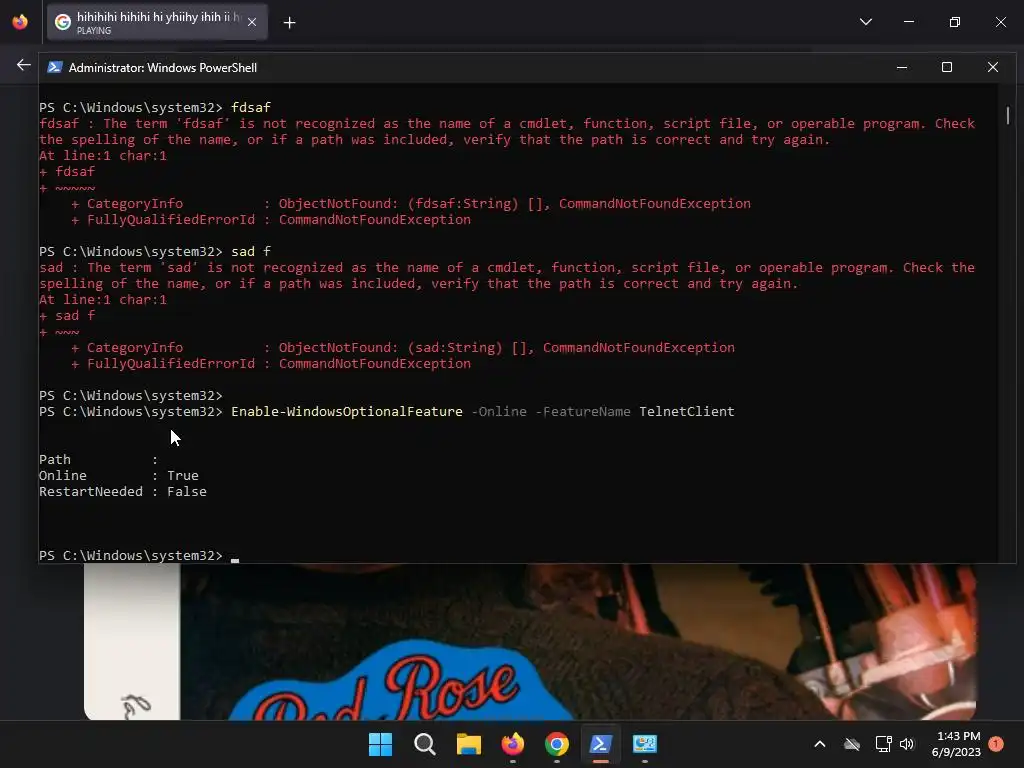Click the OneDrive cloud tray icon
Screen dimensions: 1024x768
pos(852,744)
